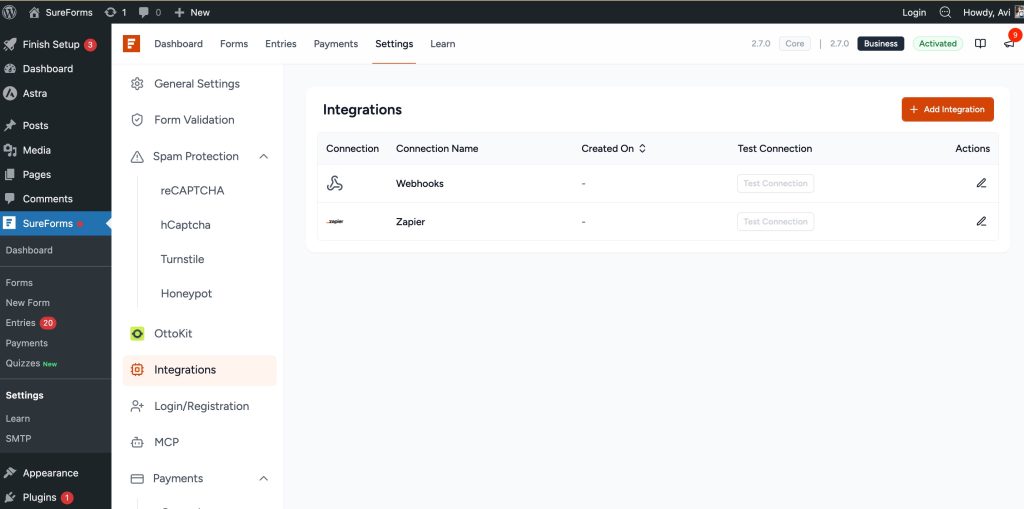Image resolution: width=1024 pixels, height=509 pixels.
Task: Click the Login/Registration user-plus icon
Action: 137,406
